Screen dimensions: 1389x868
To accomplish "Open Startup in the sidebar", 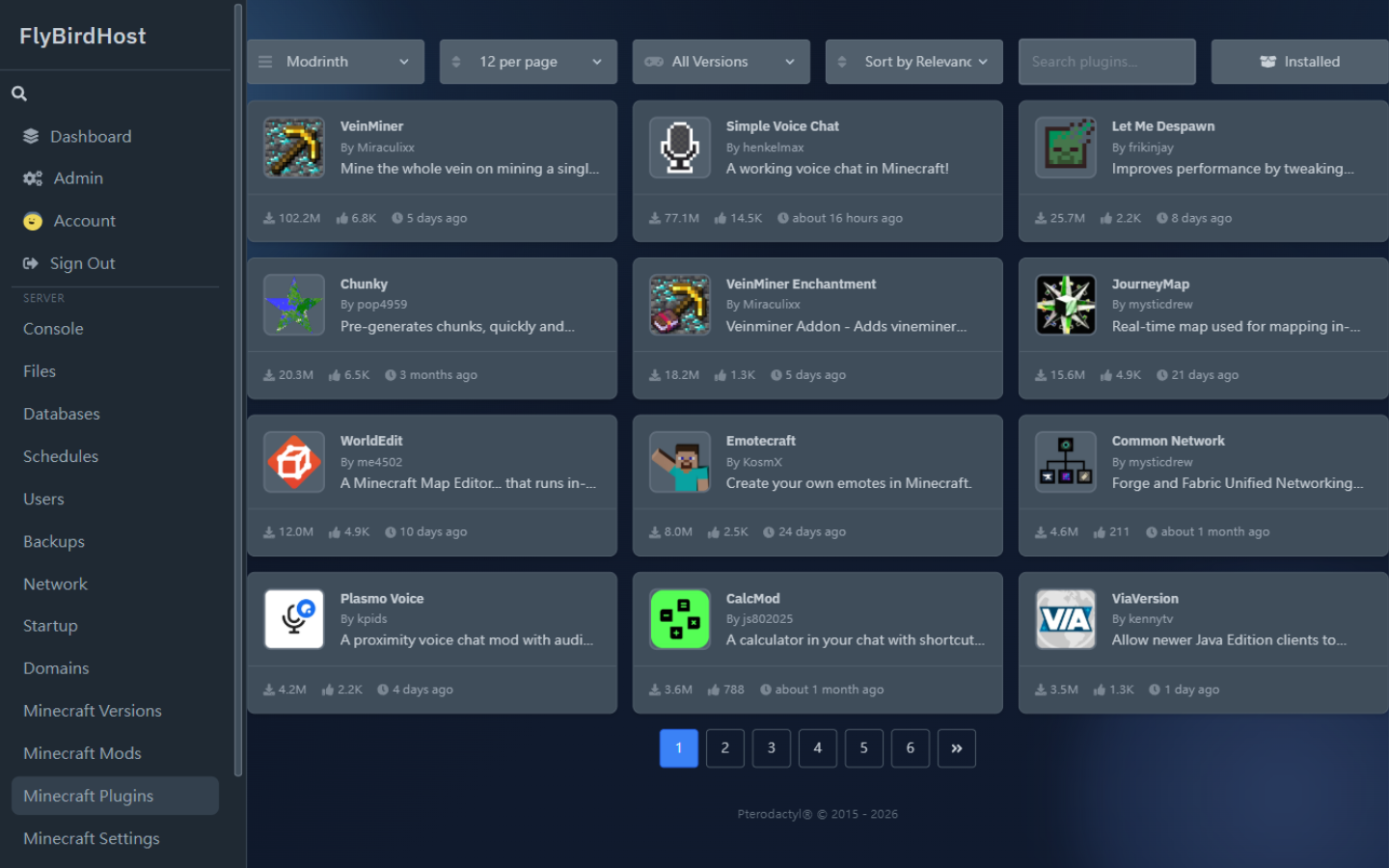I will point(115,626).
